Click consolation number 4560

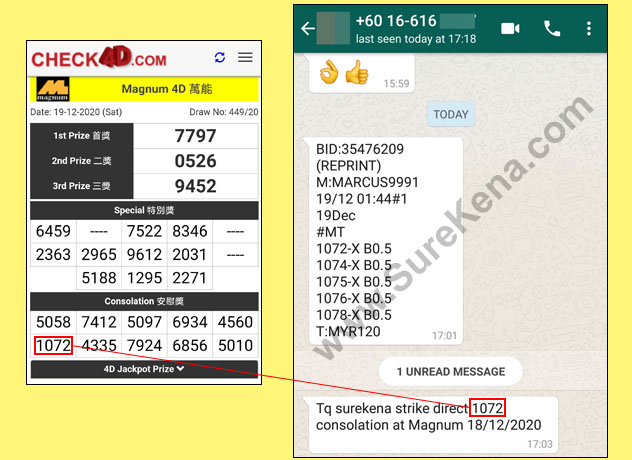coord(235,322)
